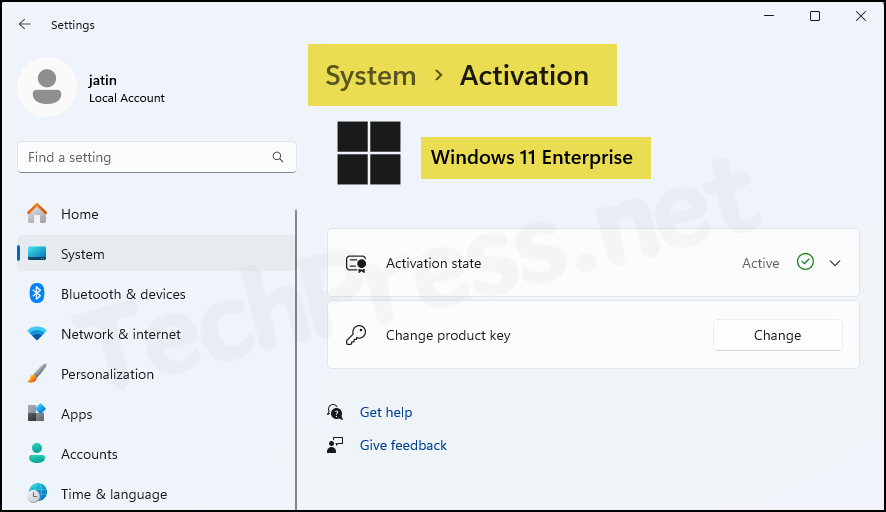The image size is (886, 512).
Task: Maximize the Settings window
Action: 815,16
